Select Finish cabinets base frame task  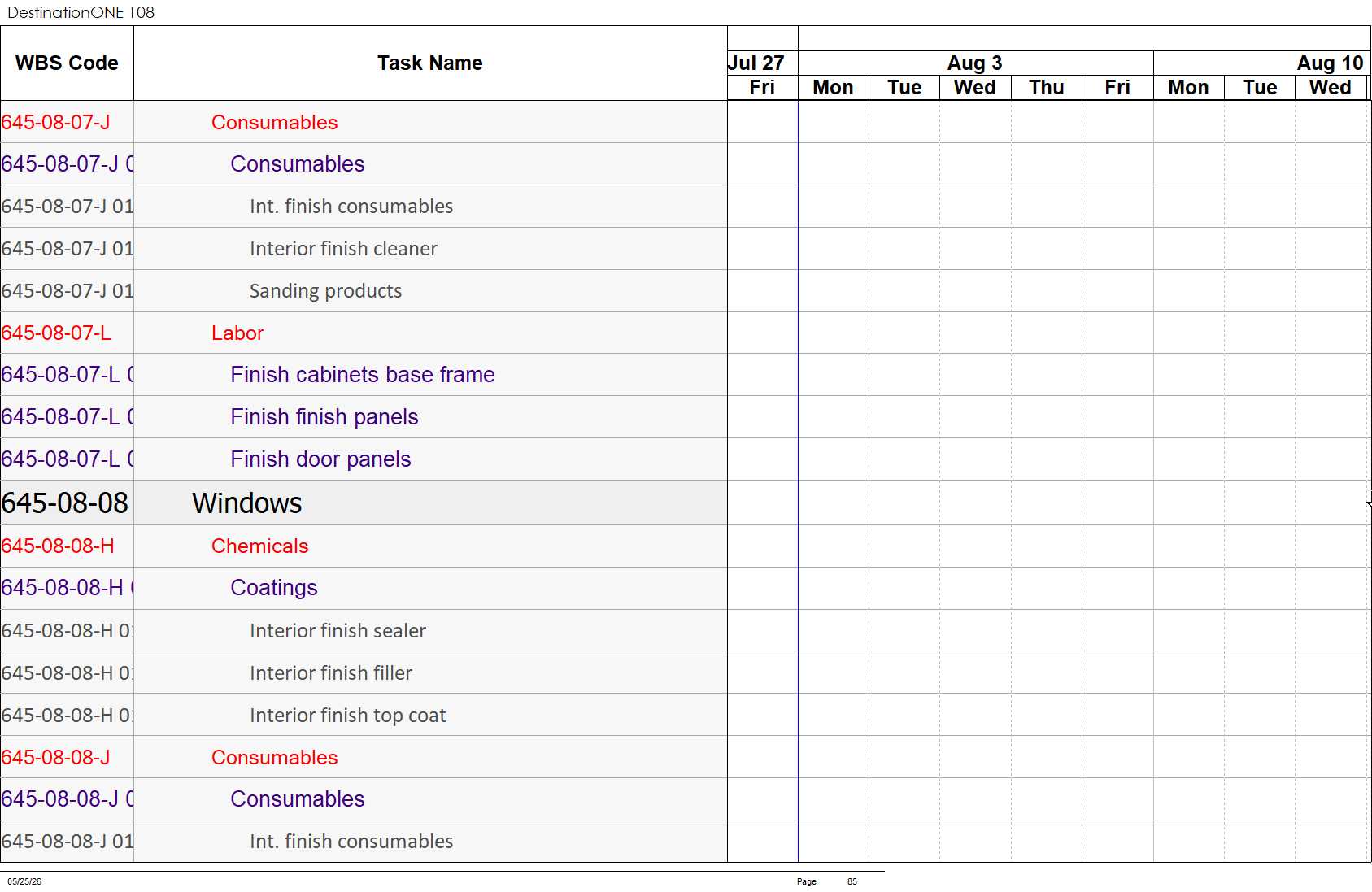click(363, 375)
